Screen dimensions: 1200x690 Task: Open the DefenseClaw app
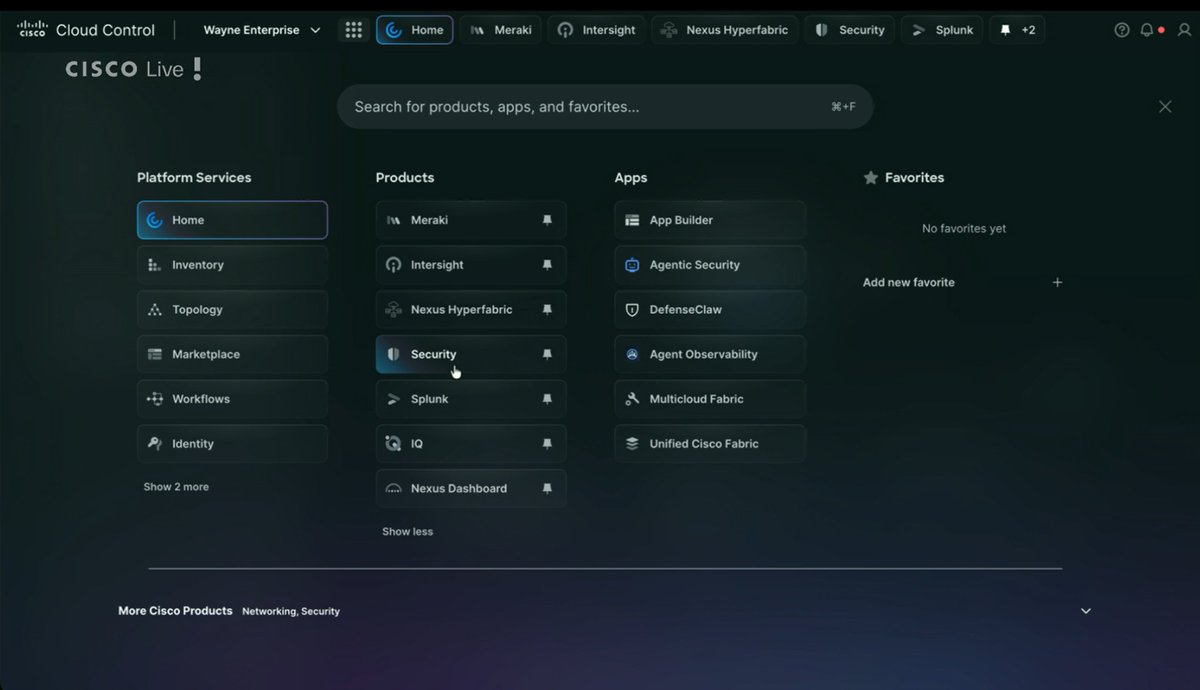click(x=710, y=310)
